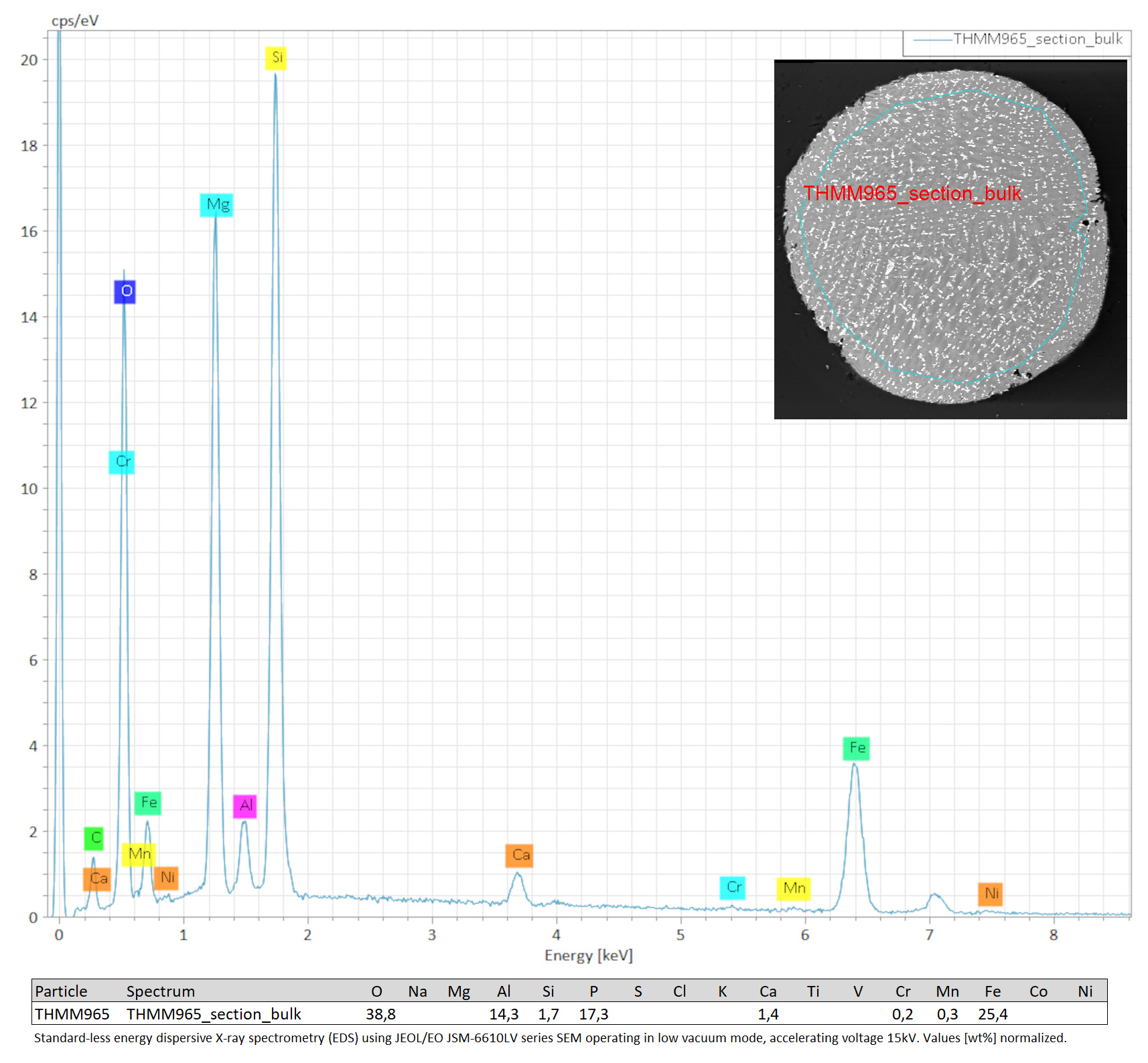This screenshot has width=1148, height=1063.
Task: Click the green C element label
Action: [94, 838]
